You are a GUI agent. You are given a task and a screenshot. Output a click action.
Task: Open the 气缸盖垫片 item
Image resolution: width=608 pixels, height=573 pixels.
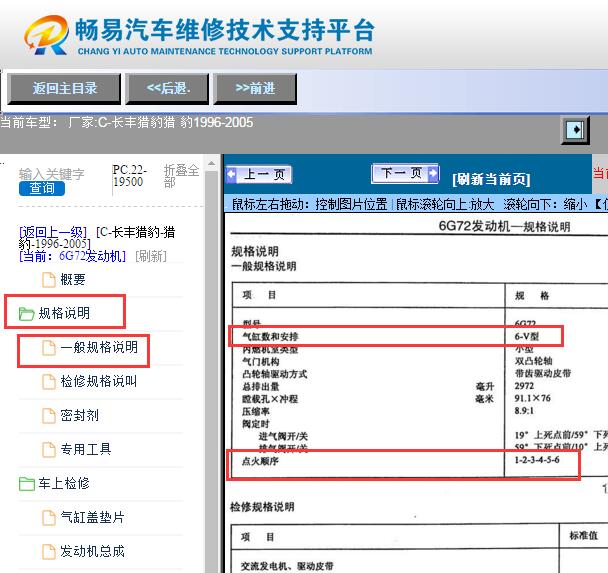coord(92,517)
